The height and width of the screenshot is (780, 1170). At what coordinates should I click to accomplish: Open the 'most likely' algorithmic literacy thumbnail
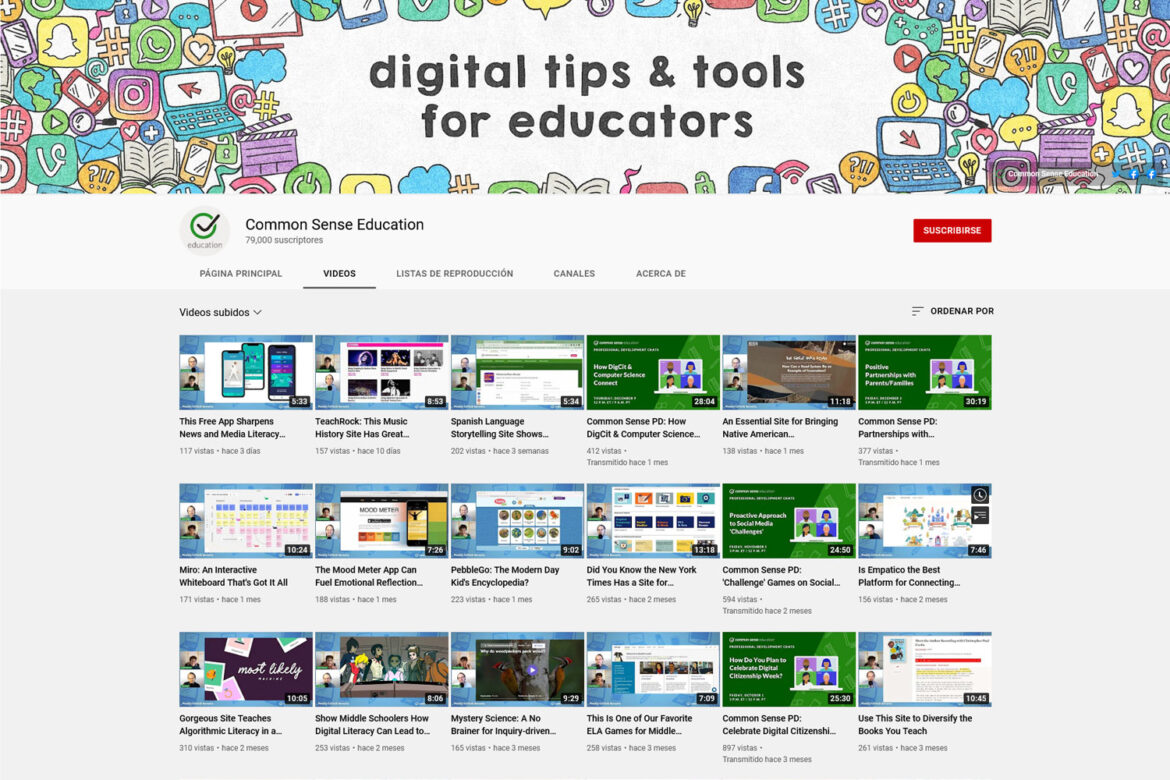245,668
